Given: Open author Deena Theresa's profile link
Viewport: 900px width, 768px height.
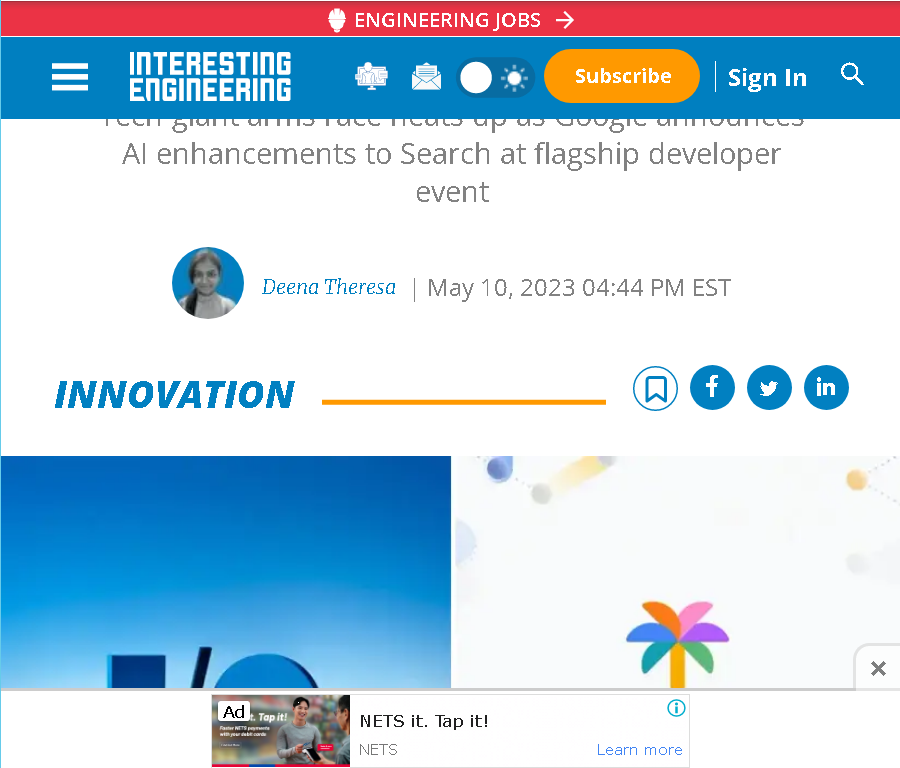Looking at the screenshot, I should click(x=328, y=287).
